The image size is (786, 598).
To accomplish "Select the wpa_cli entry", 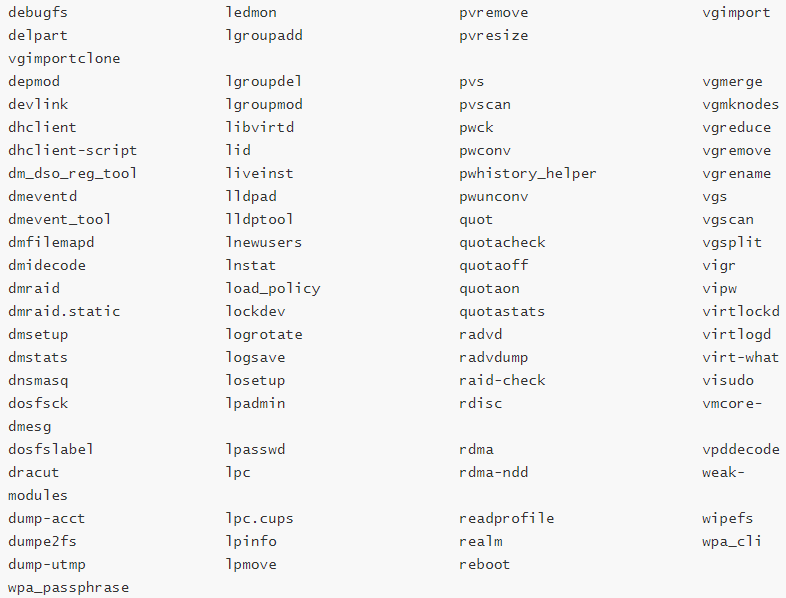I will (x=732, y=541).
